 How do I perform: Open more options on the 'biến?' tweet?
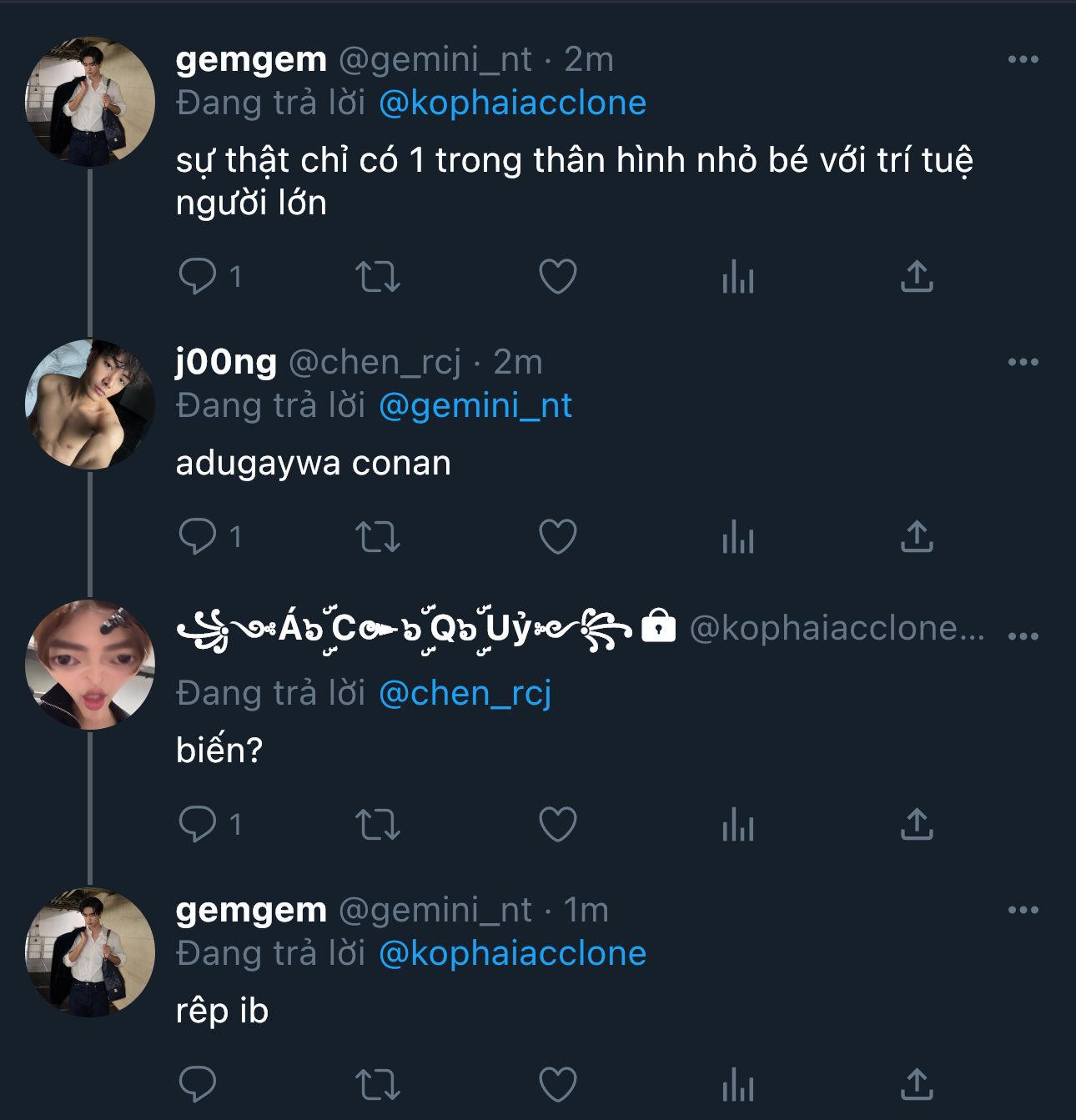point(1023,635)
